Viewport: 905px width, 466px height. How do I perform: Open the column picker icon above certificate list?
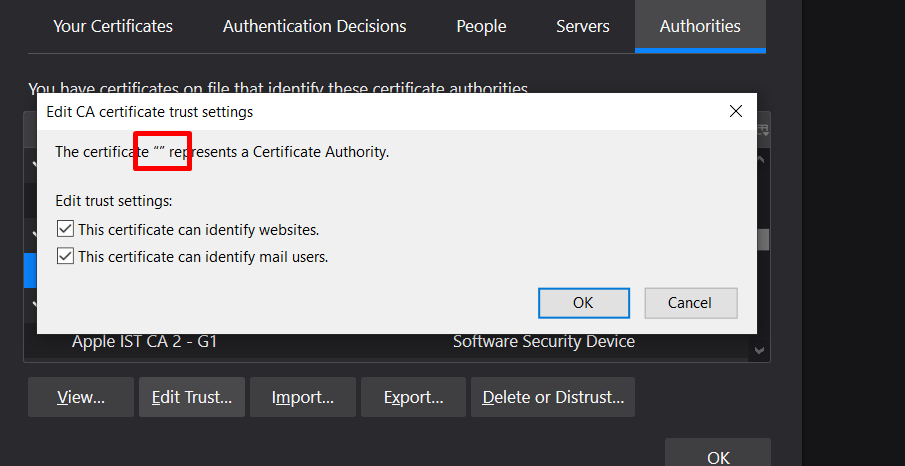(x=763, y=129)
